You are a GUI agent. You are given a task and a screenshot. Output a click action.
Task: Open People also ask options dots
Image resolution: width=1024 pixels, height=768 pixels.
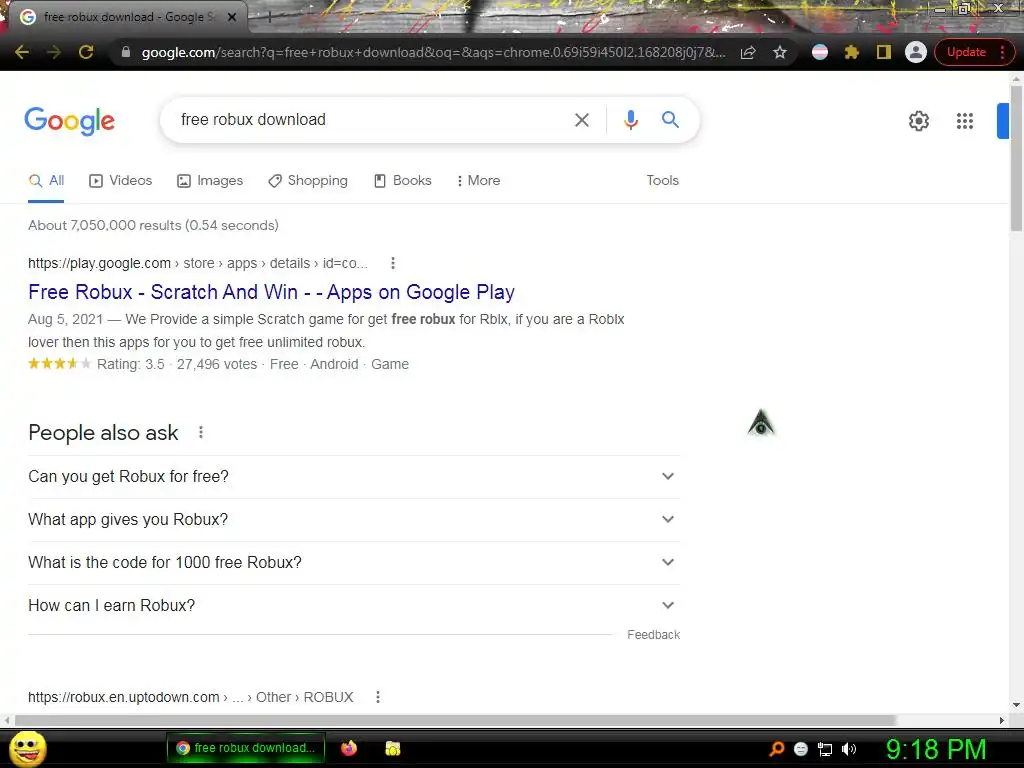tap(200, 432)
